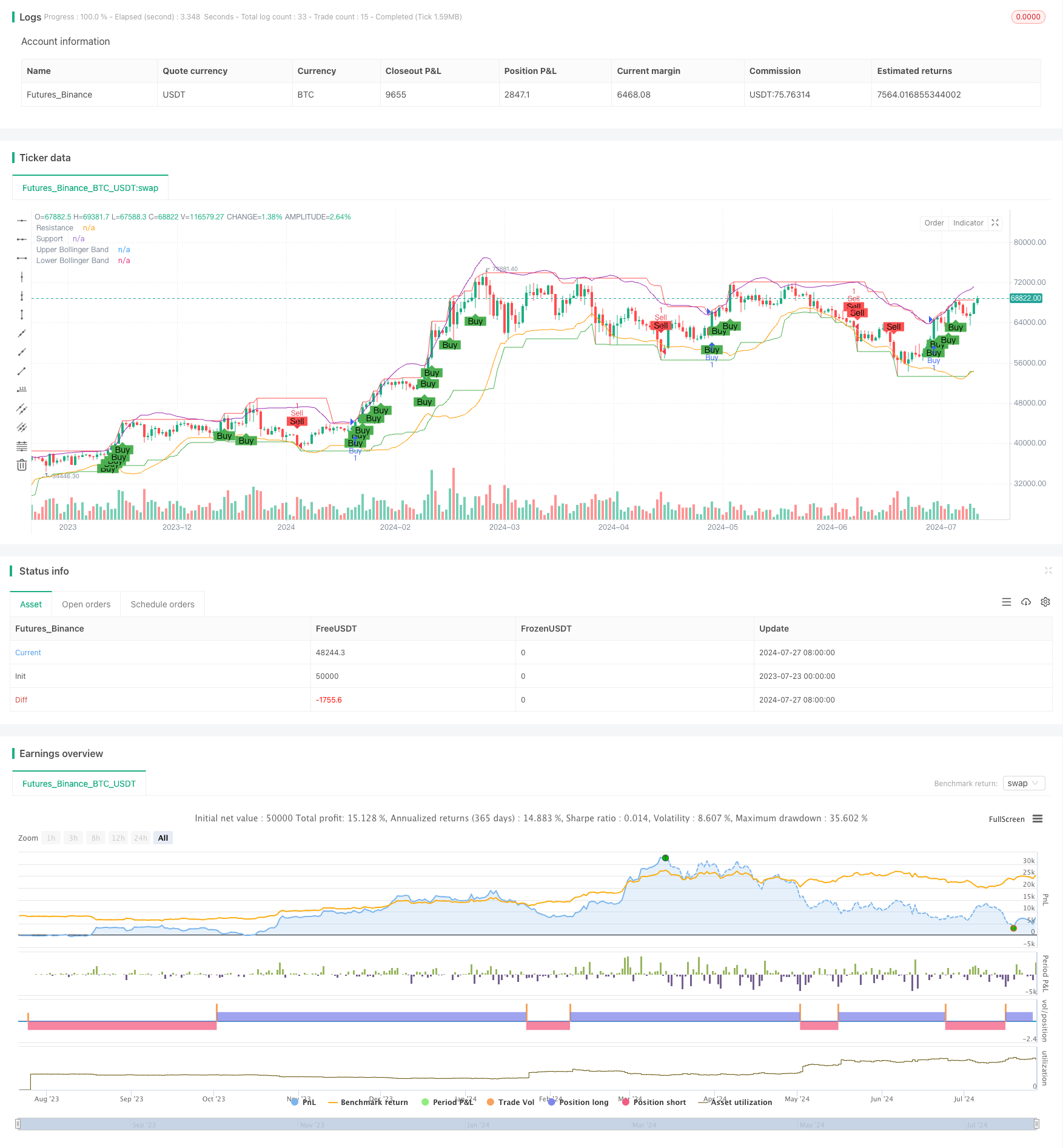Click the Position P&L value 2847.1
The height and width of the screenshot is (1148, 1063).
pyautogui.click(x=517, y=95)
